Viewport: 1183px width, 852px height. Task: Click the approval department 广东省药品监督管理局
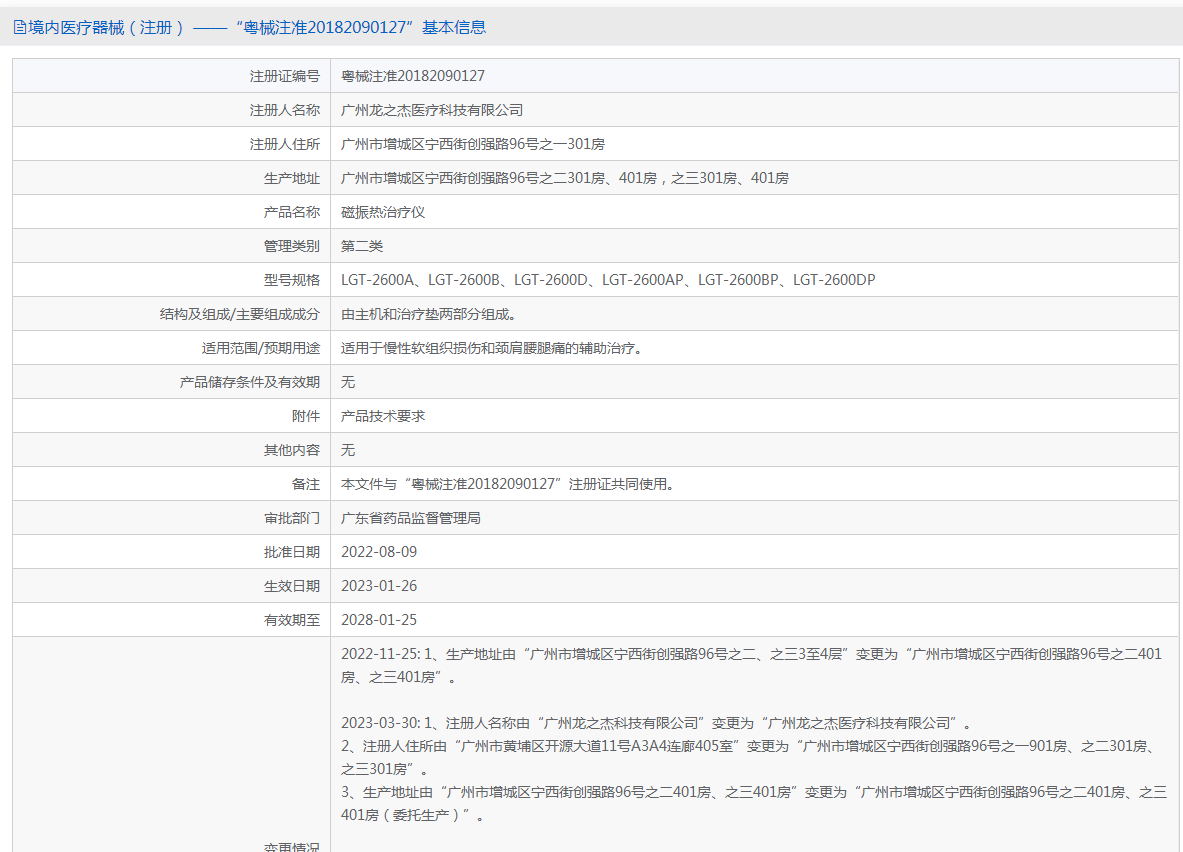pos(411,518)
